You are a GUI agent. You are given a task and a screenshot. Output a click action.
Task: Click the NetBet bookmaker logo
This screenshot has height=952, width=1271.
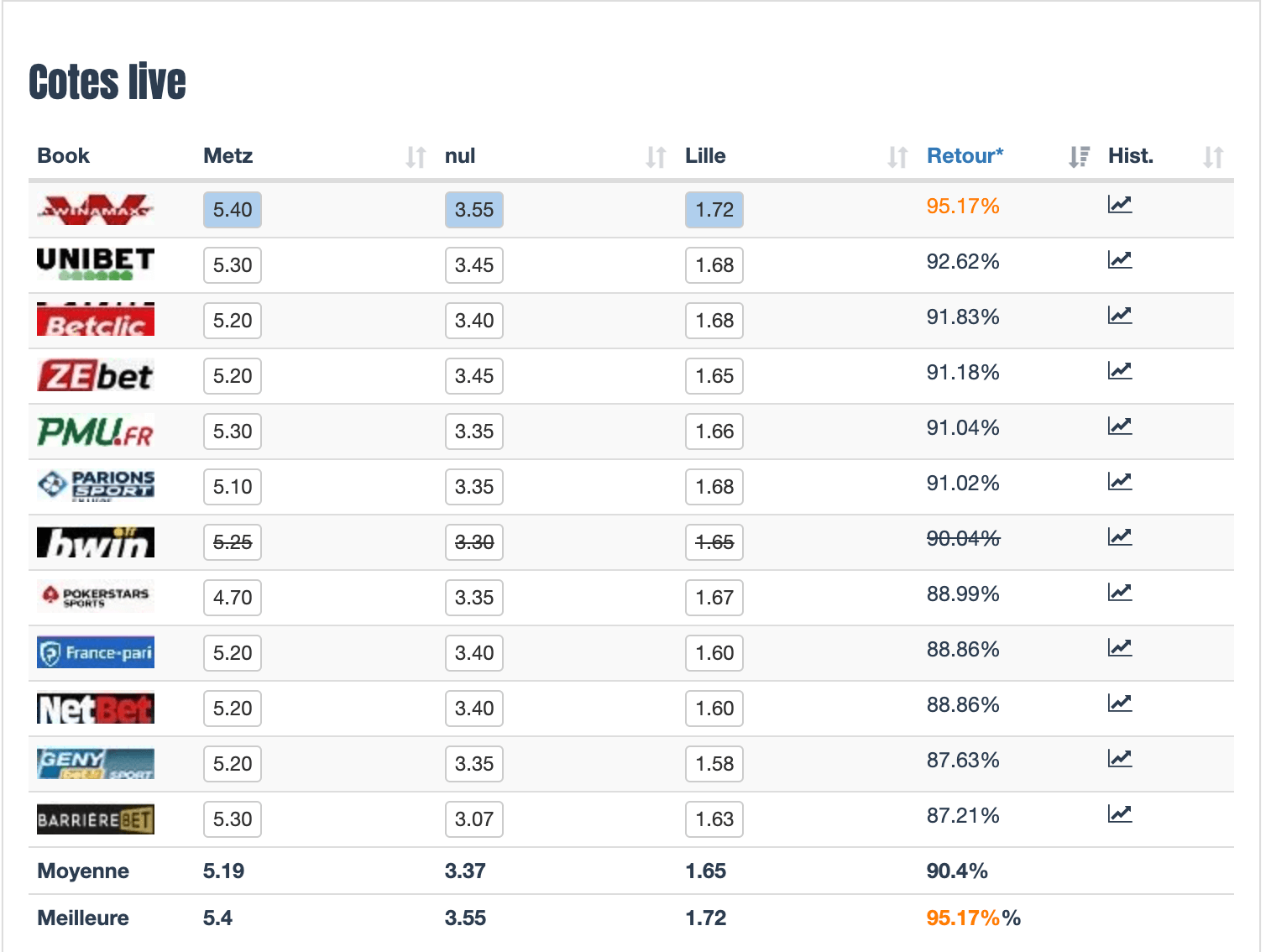point(95,709)
